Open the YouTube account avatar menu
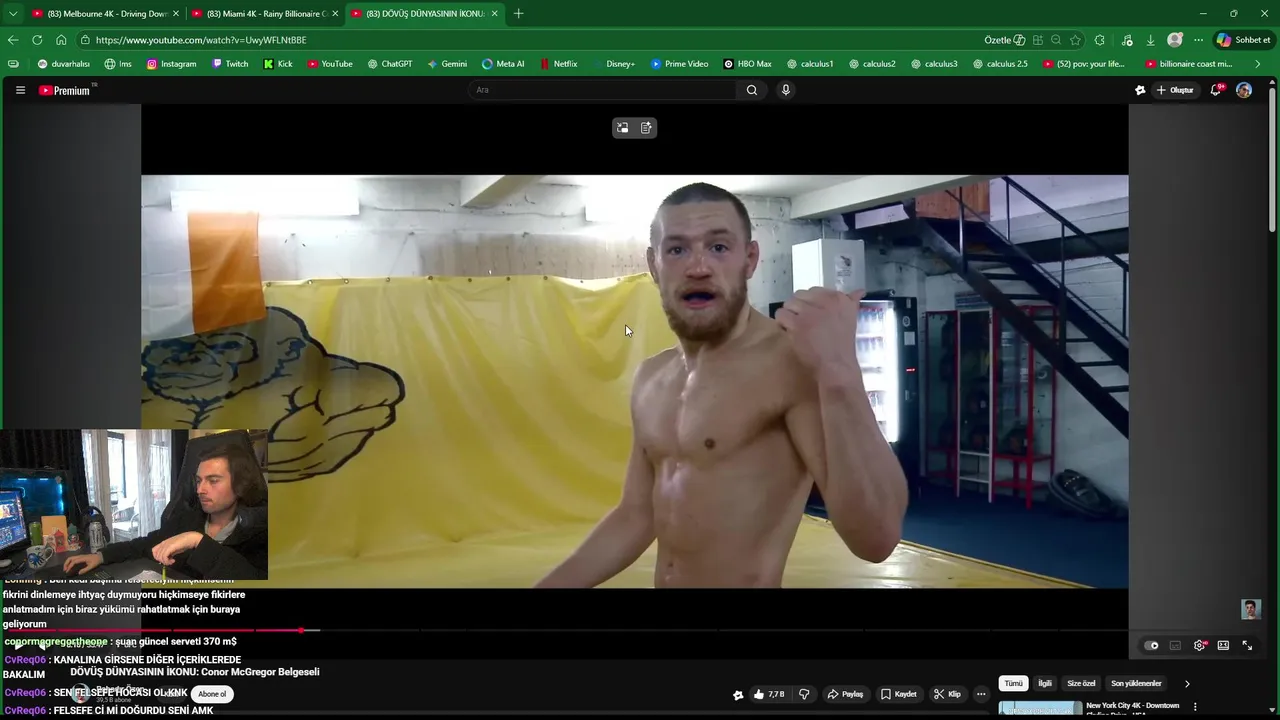This screenshot has height=720, width=1280. tap(1244, 90)
